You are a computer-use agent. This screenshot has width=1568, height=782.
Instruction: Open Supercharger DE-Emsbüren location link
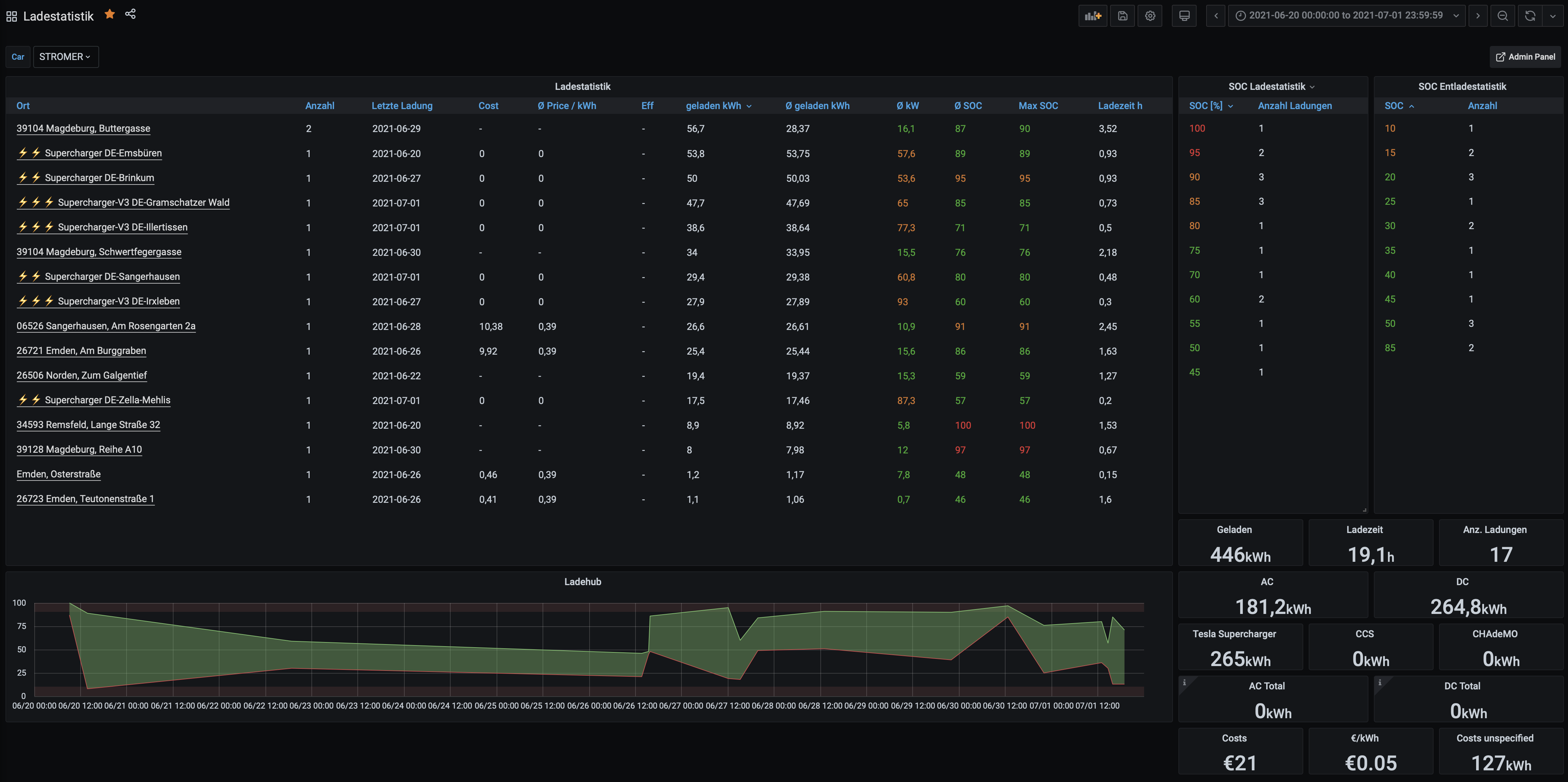click(103, 153)
